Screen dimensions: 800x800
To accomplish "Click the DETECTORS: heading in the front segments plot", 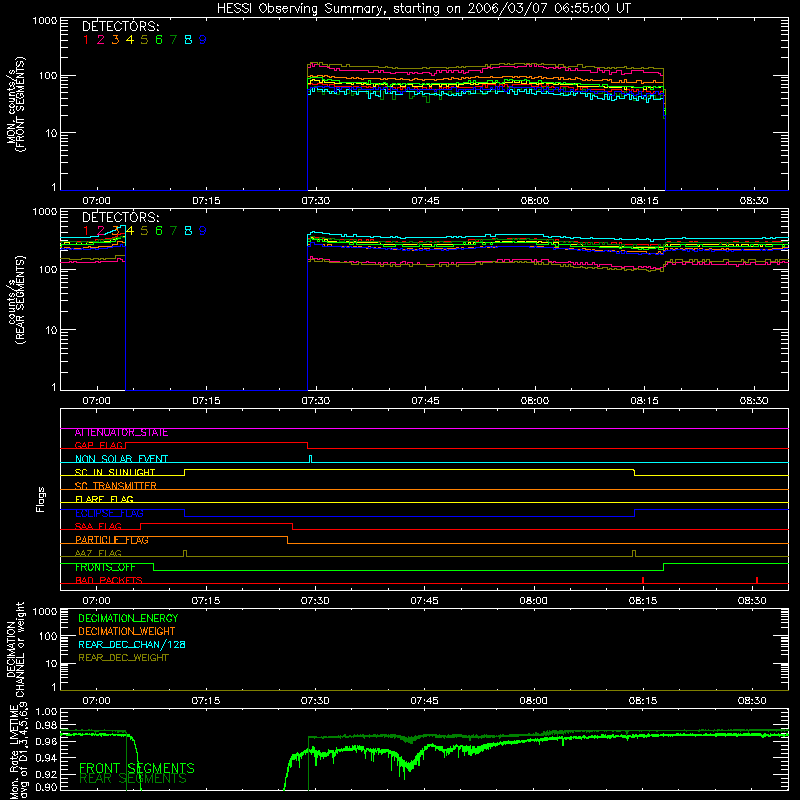I will point(121,26).
